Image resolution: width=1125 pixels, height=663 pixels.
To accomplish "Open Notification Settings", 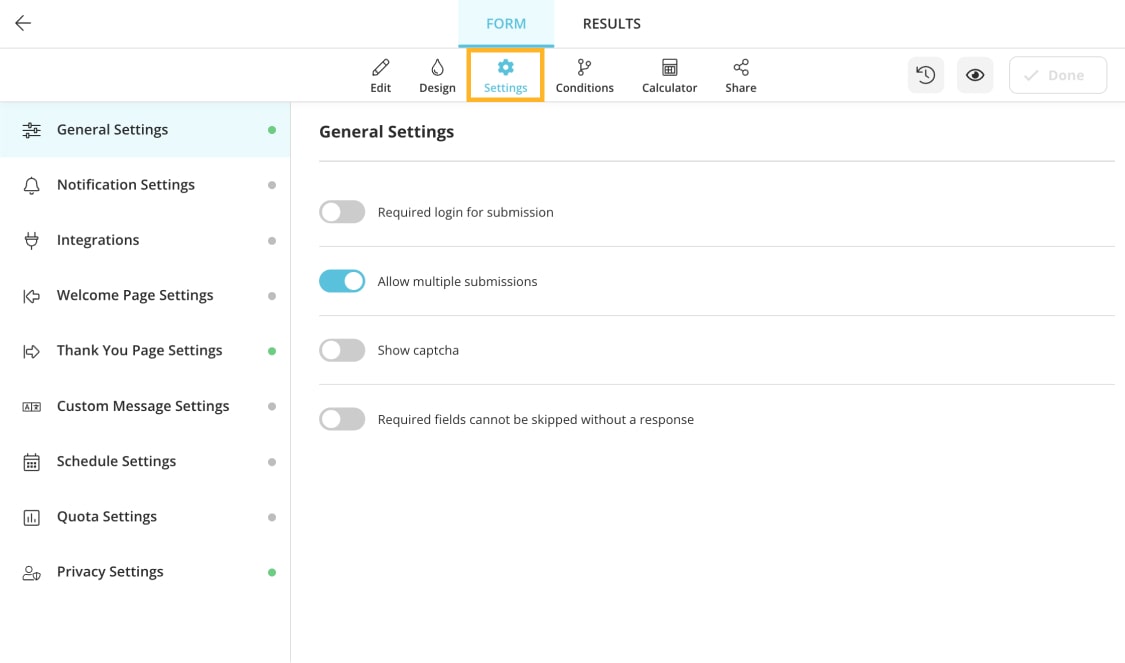I will (x=125, y=184).
